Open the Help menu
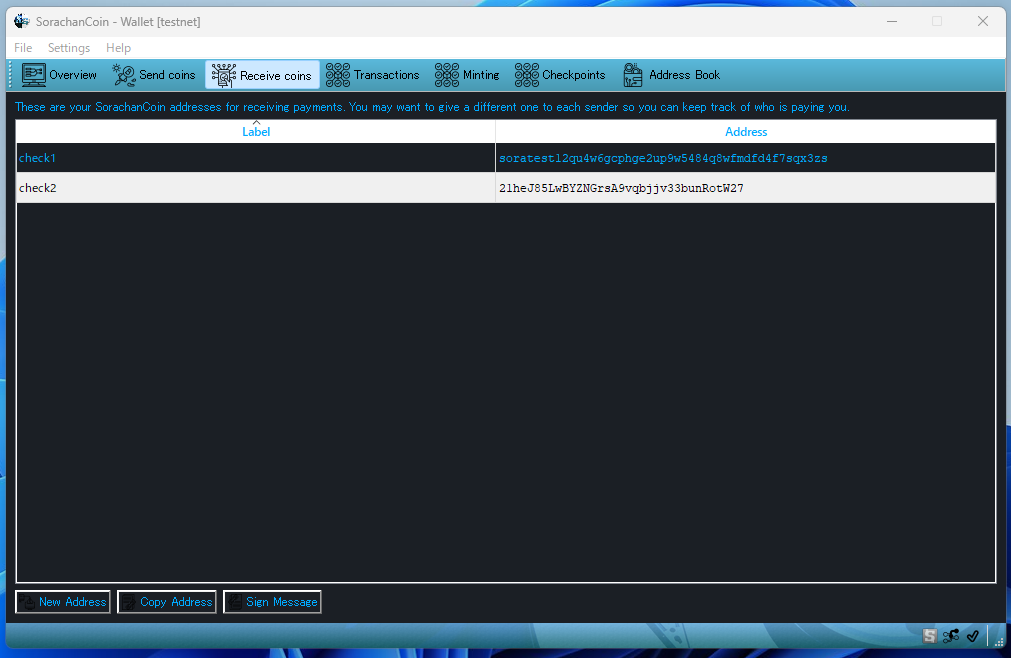This screenshot has height=658, width=1011. (x=118, y=48)
